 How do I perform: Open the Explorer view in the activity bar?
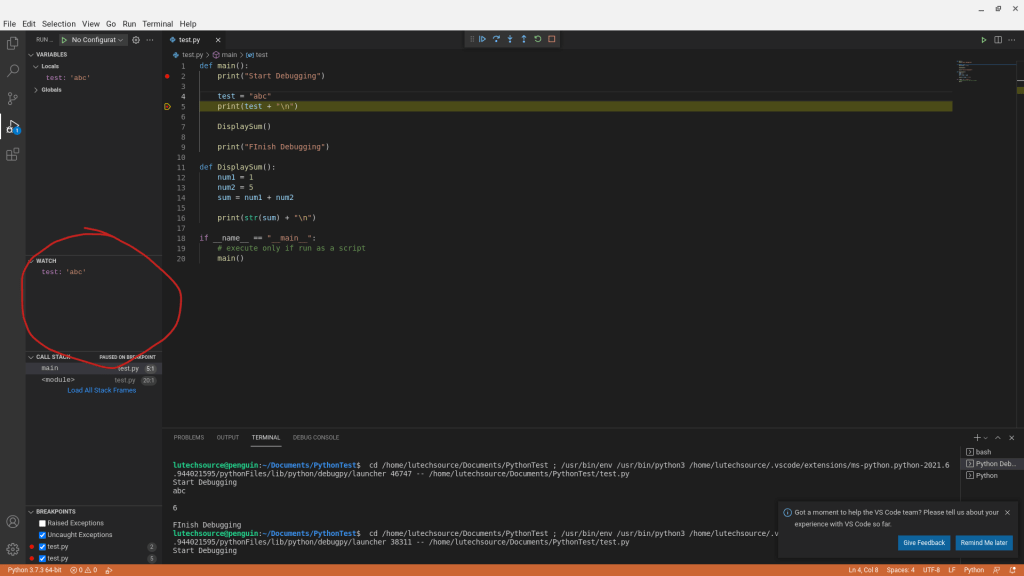[13, 43]
